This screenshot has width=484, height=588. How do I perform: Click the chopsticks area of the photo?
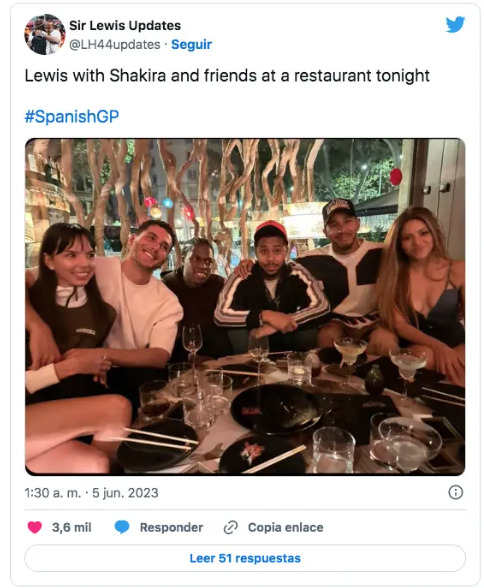pyautogui.click(x=157, y=439)
